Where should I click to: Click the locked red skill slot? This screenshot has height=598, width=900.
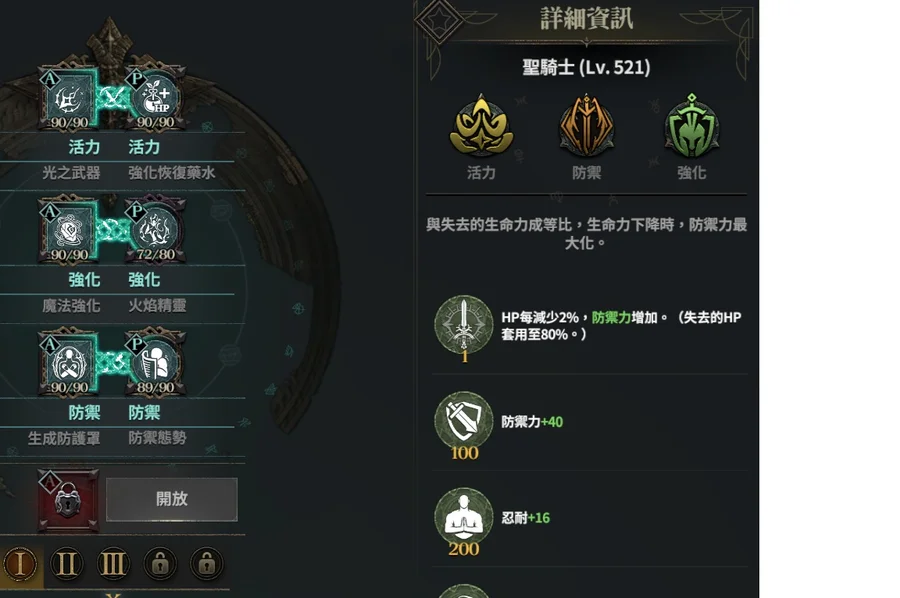click(68, 500)
